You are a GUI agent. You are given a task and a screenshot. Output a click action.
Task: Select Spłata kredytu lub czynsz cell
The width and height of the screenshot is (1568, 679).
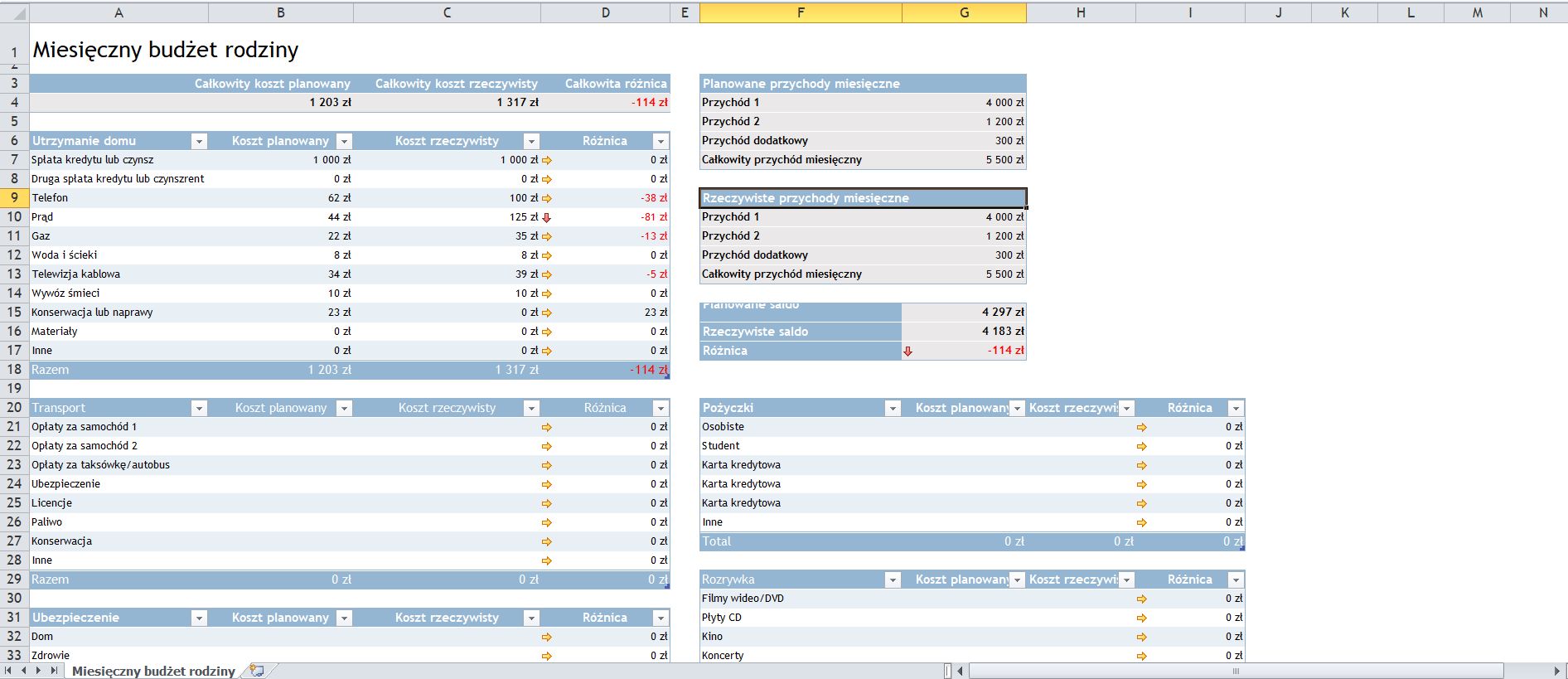point(119,160)
